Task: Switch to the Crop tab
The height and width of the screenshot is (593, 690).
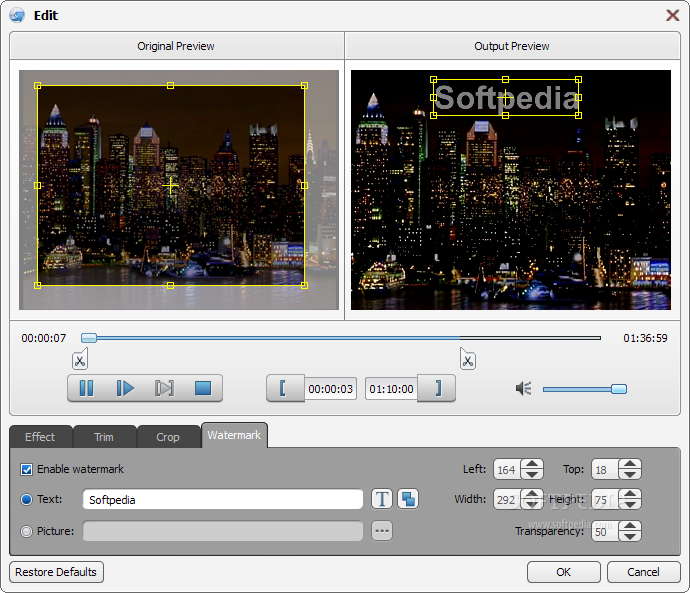Action: 168,437
